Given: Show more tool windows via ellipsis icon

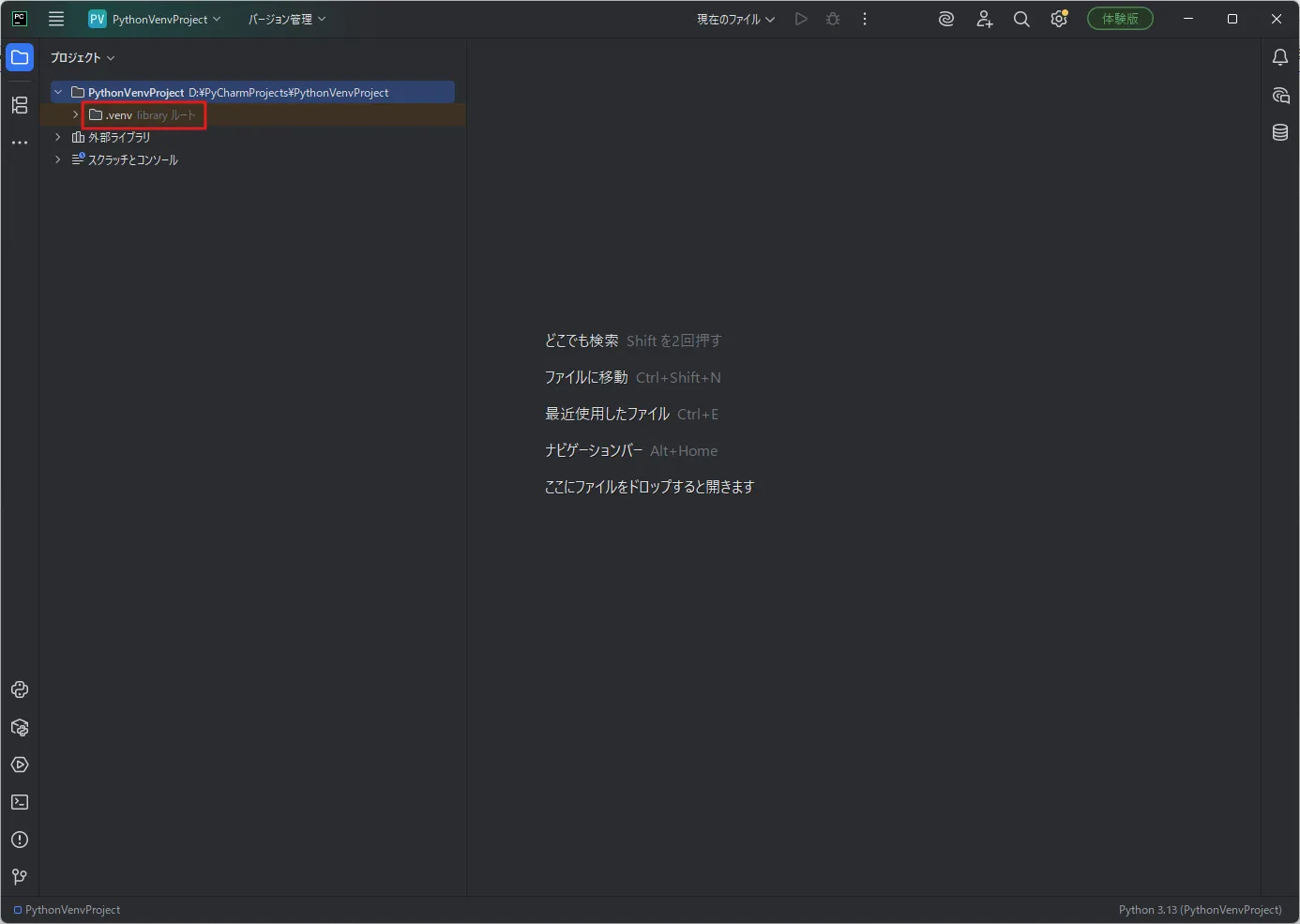Looking at the screenshot, I should [x=20, y=143].
